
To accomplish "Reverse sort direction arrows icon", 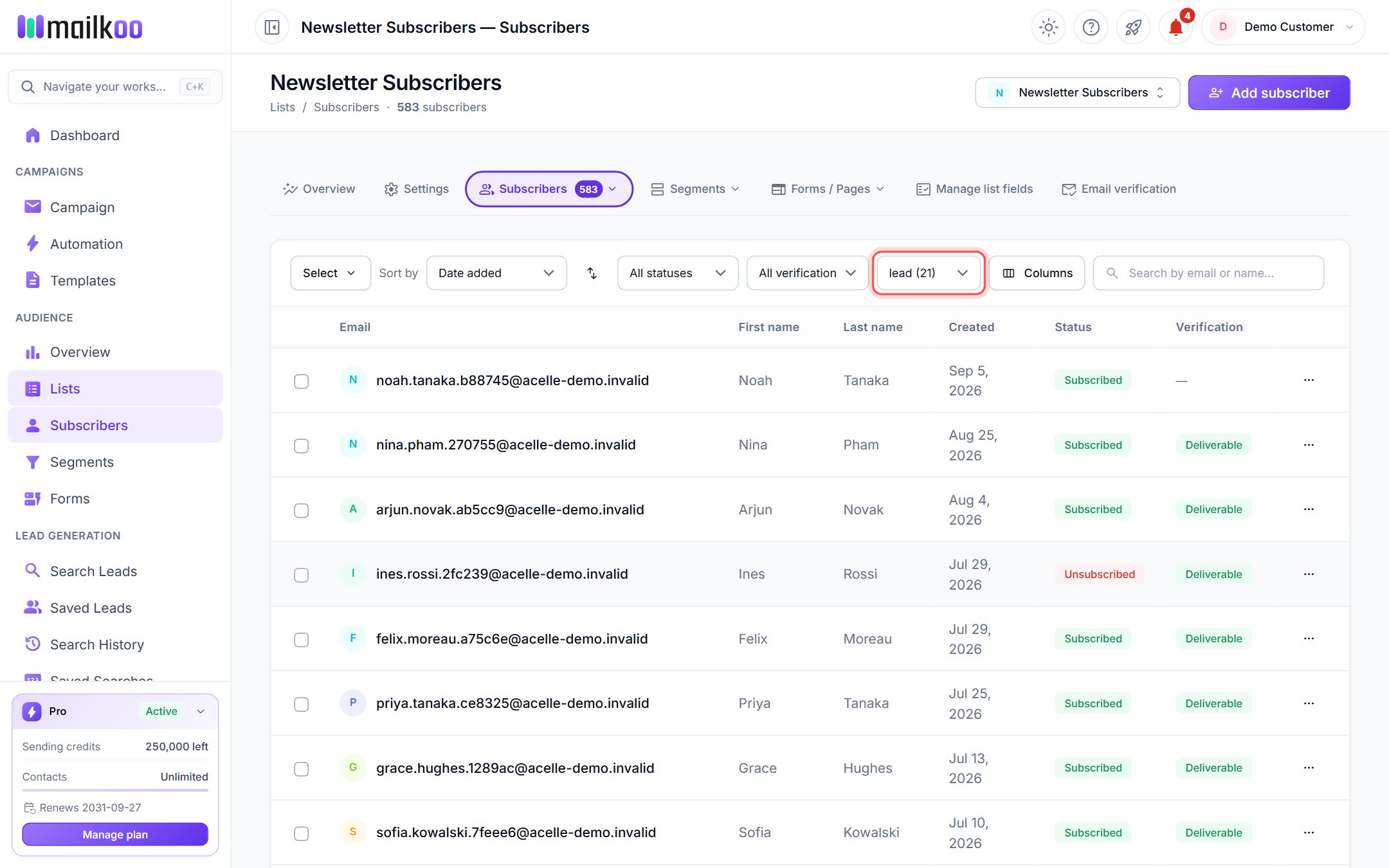I will click(592, 273).
